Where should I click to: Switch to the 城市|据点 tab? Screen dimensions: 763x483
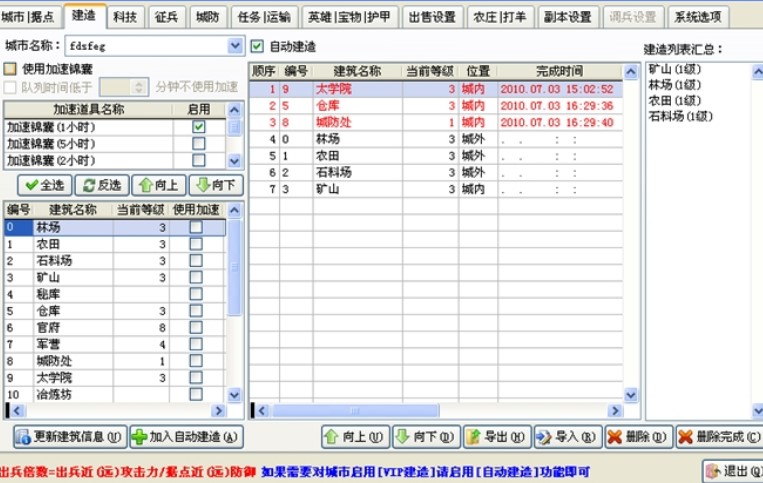click(x=28, y=17)
